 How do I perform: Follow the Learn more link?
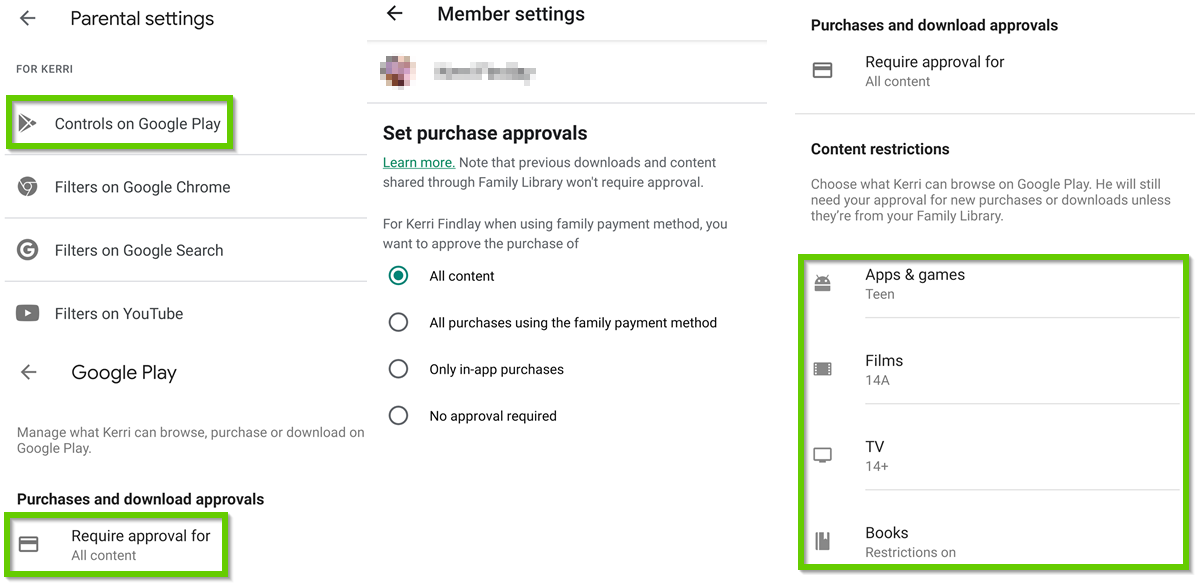[x=418, y=162]
